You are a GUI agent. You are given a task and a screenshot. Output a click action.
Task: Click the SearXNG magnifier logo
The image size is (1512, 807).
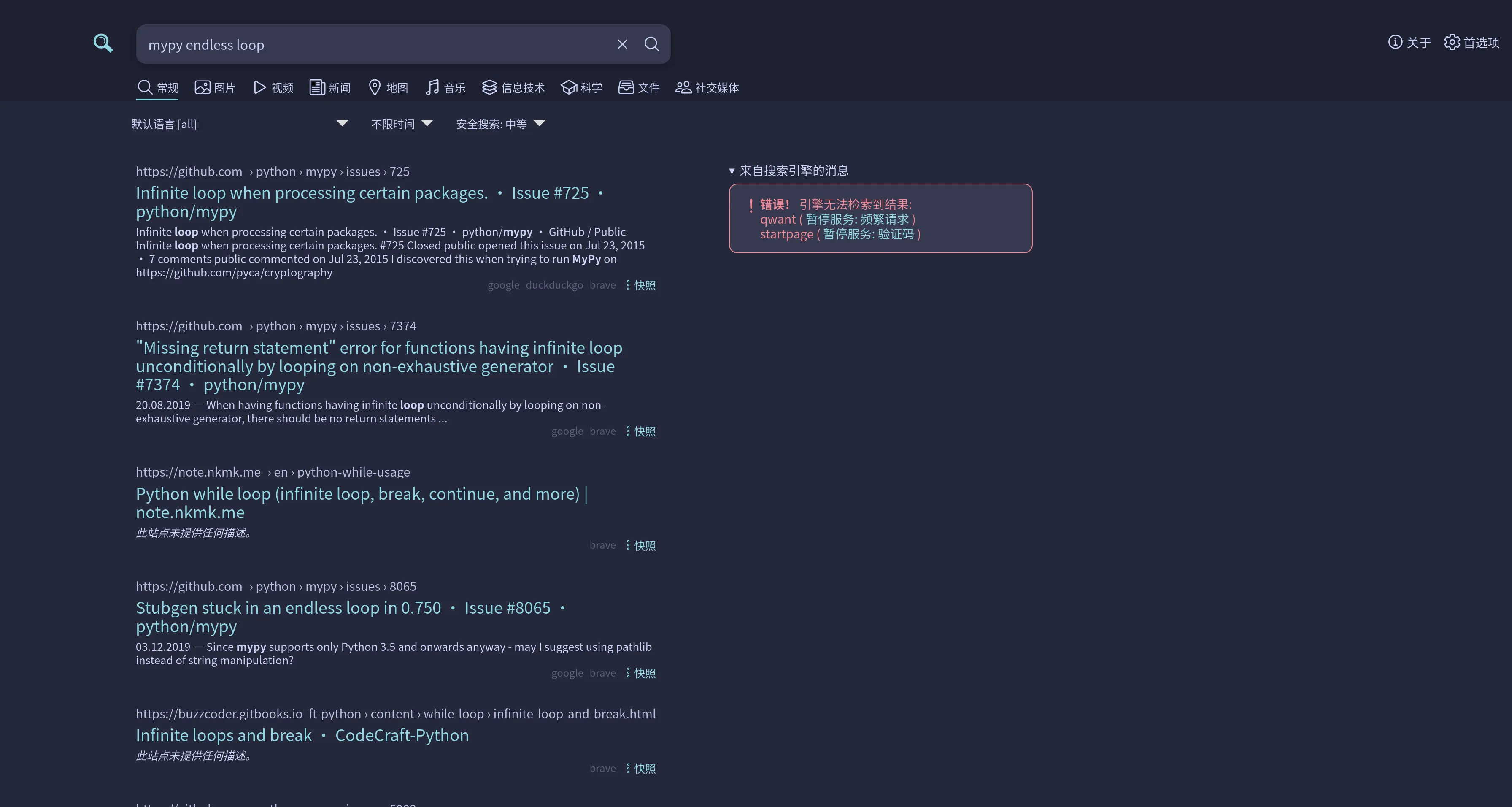pos(103,43)
